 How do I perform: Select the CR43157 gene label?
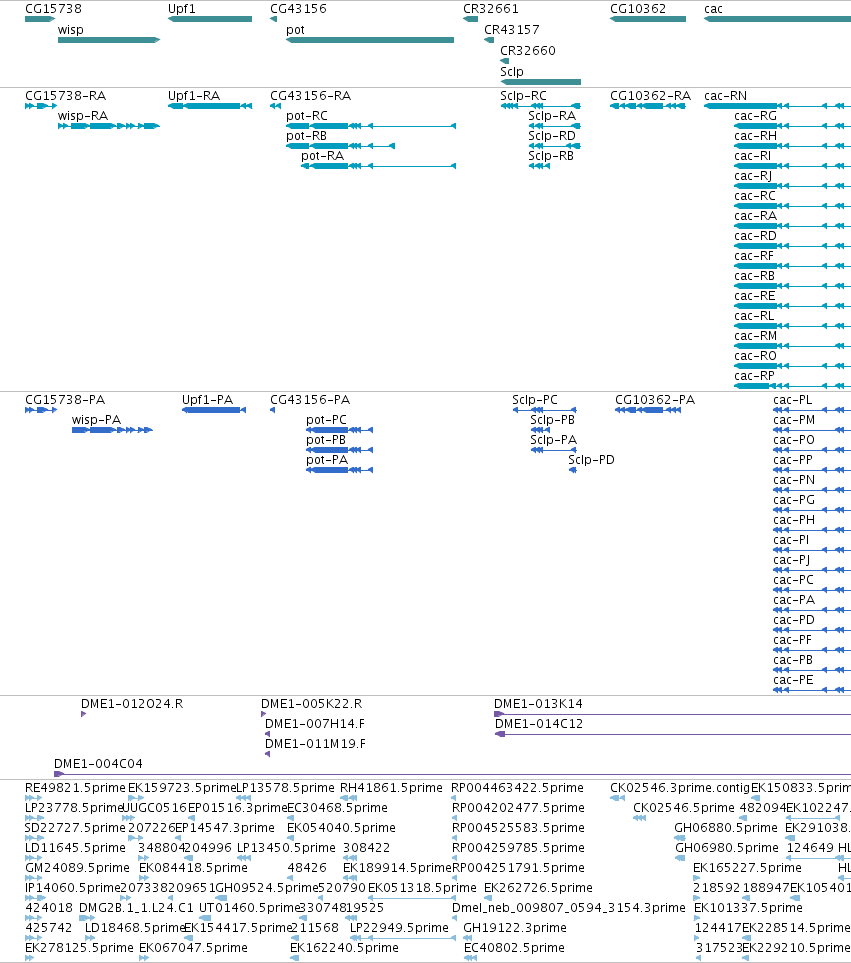[511, 29]
